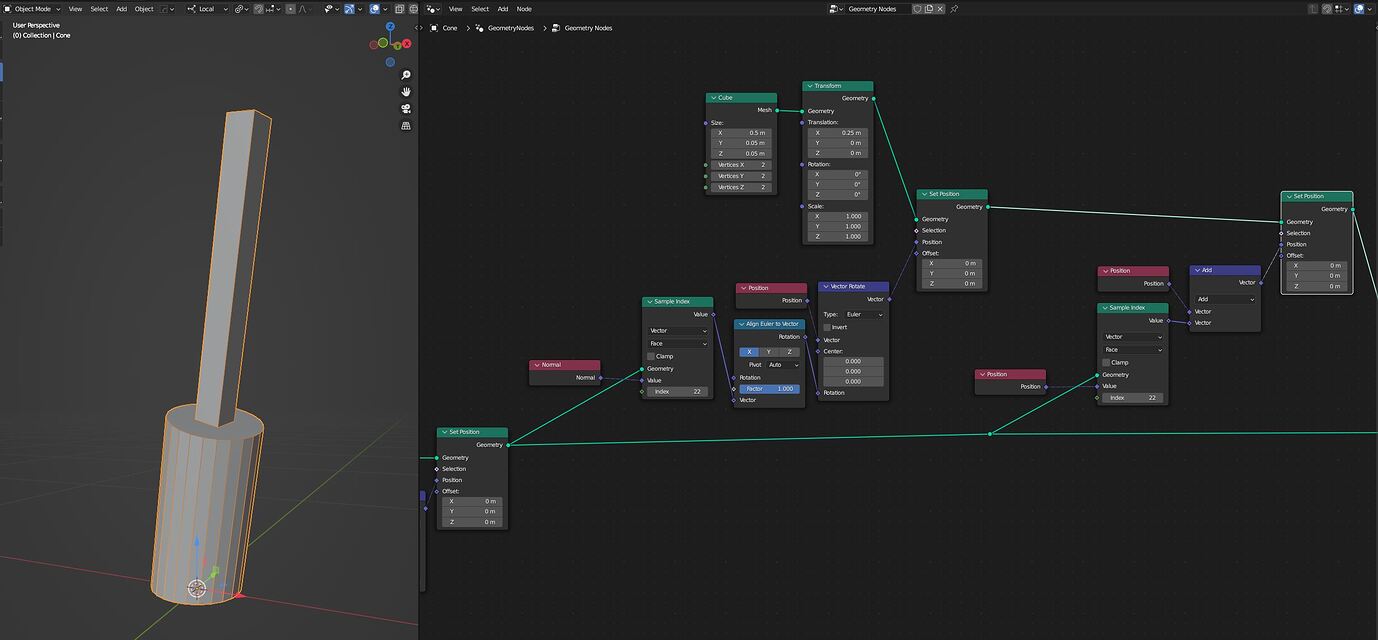Enable Invert checkbox in Vector Rotate
The height and width of the screenshot is (640, 1378).
pyautogui.click(x=827, y=327)
